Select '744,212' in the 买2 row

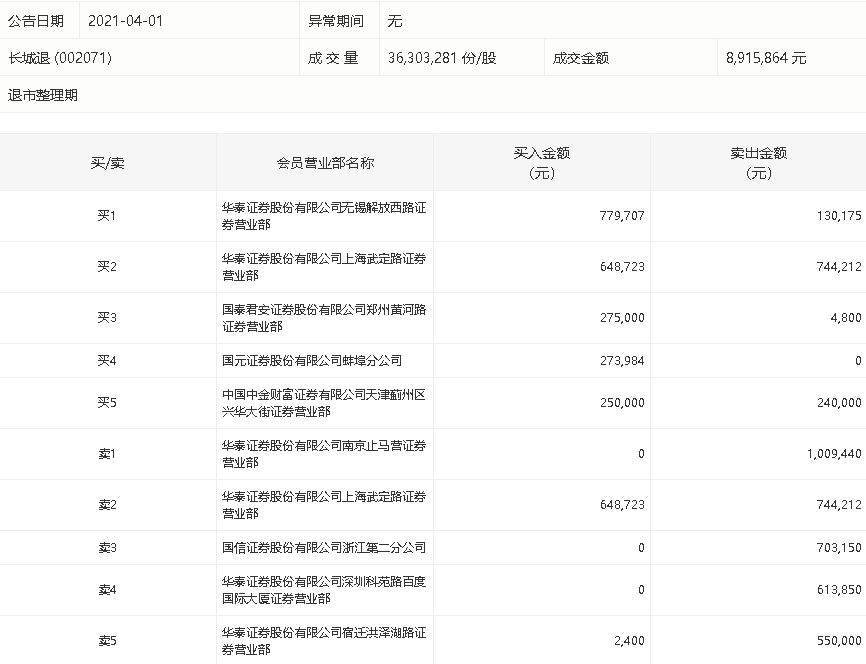point(839,267)
